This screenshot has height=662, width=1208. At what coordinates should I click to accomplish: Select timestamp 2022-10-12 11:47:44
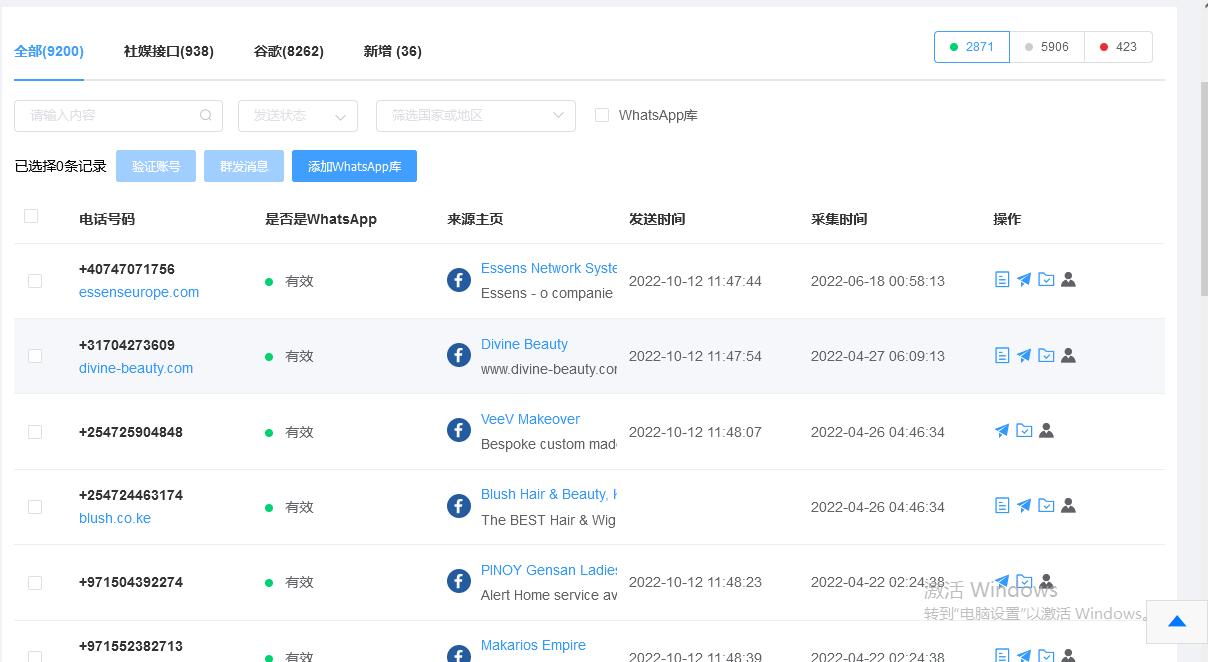pos(695,281)
